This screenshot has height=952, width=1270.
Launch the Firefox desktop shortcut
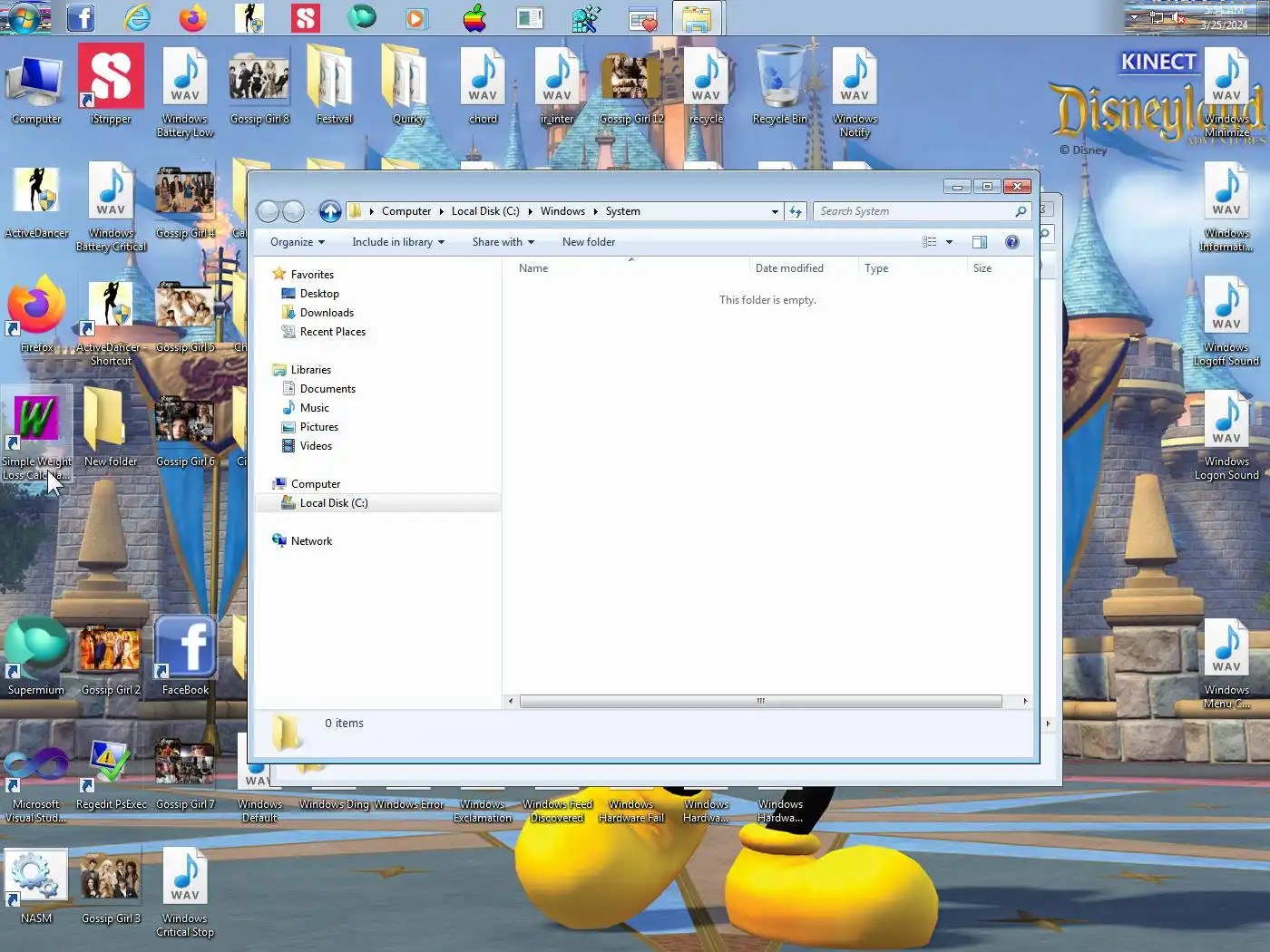(x=36, y=316)
